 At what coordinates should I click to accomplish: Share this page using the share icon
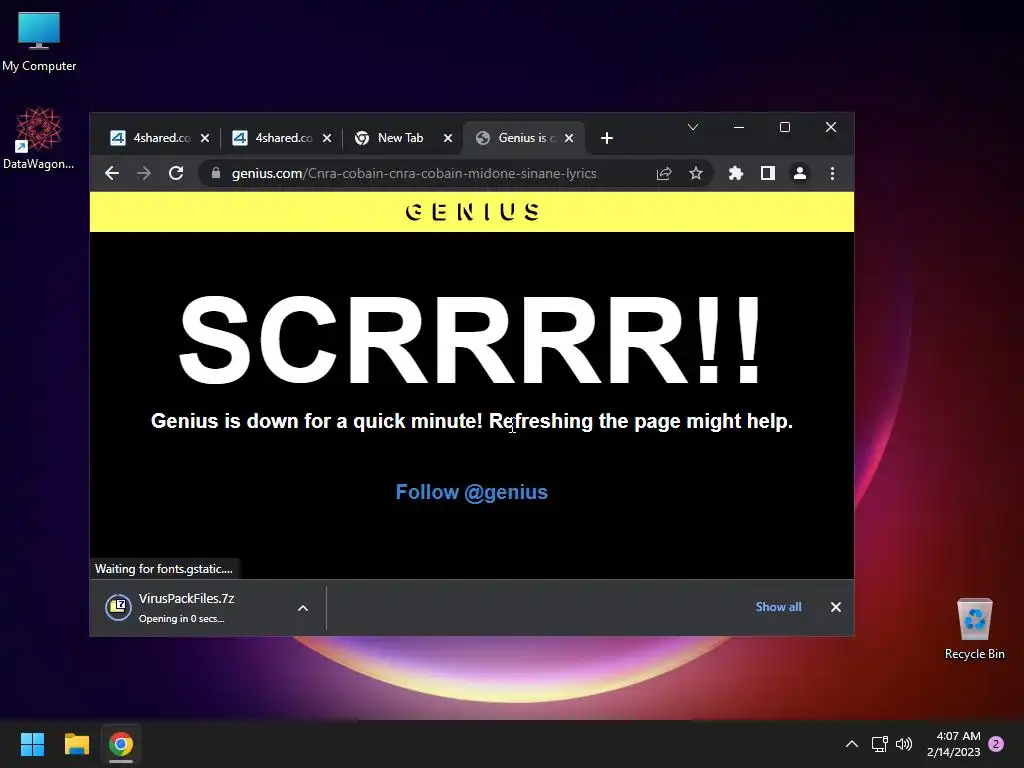coord(664,173)
